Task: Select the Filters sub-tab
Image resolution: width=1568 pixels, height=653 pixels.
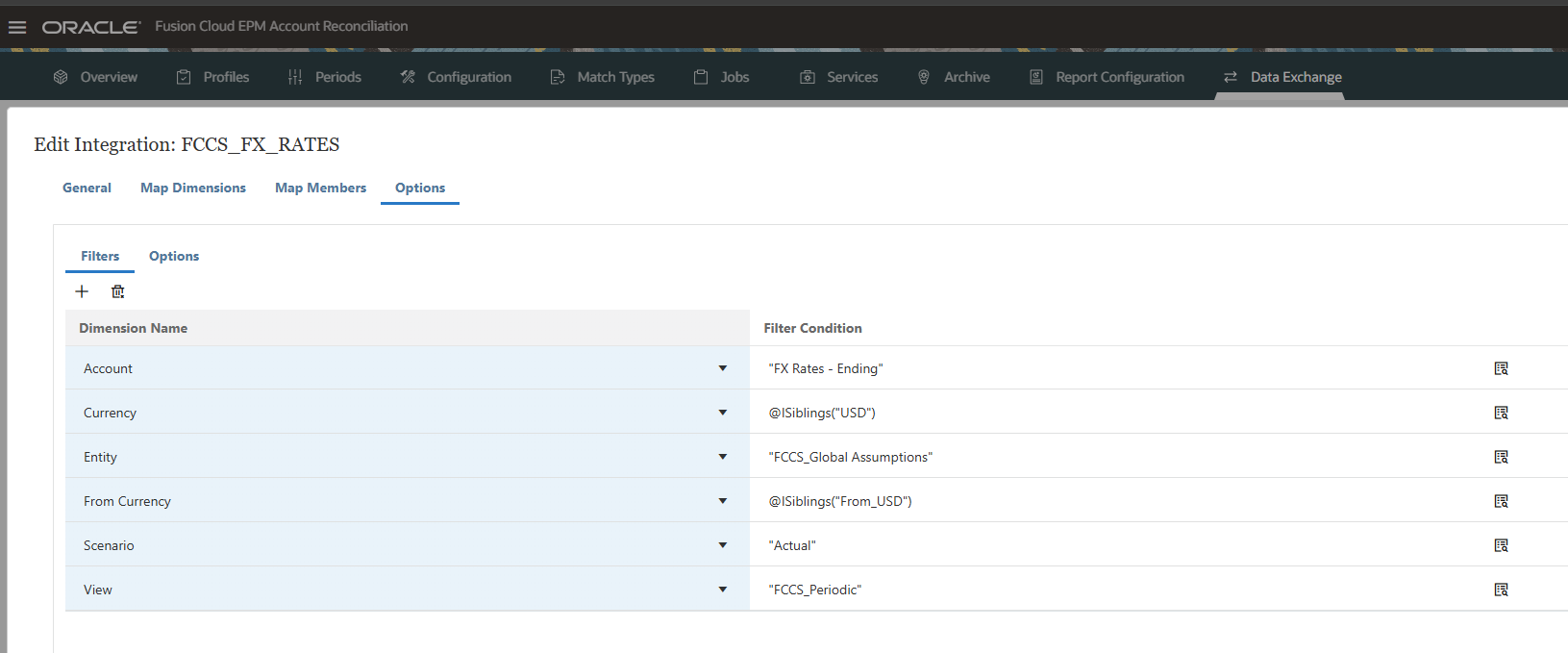Action: (100, 256)
